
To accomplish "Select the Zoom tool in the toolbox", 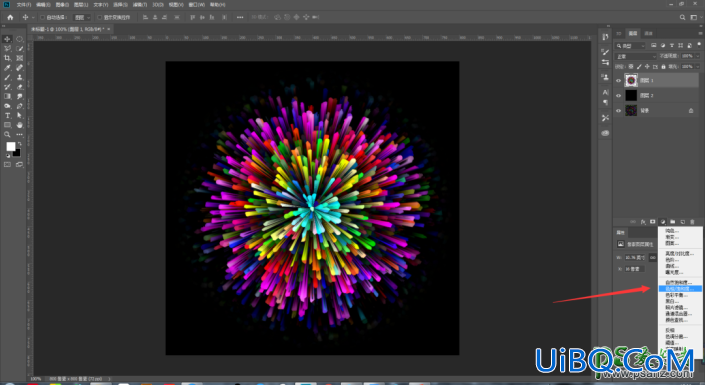I will [x=7, y=134].
